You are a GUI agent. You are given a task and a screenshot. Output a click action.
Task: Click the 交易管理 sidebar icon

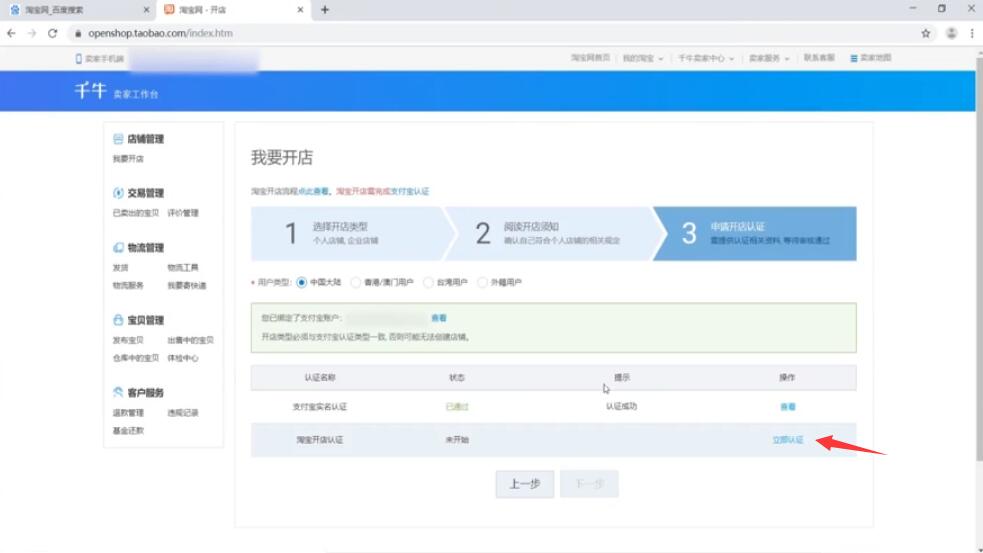click(118, 193)
